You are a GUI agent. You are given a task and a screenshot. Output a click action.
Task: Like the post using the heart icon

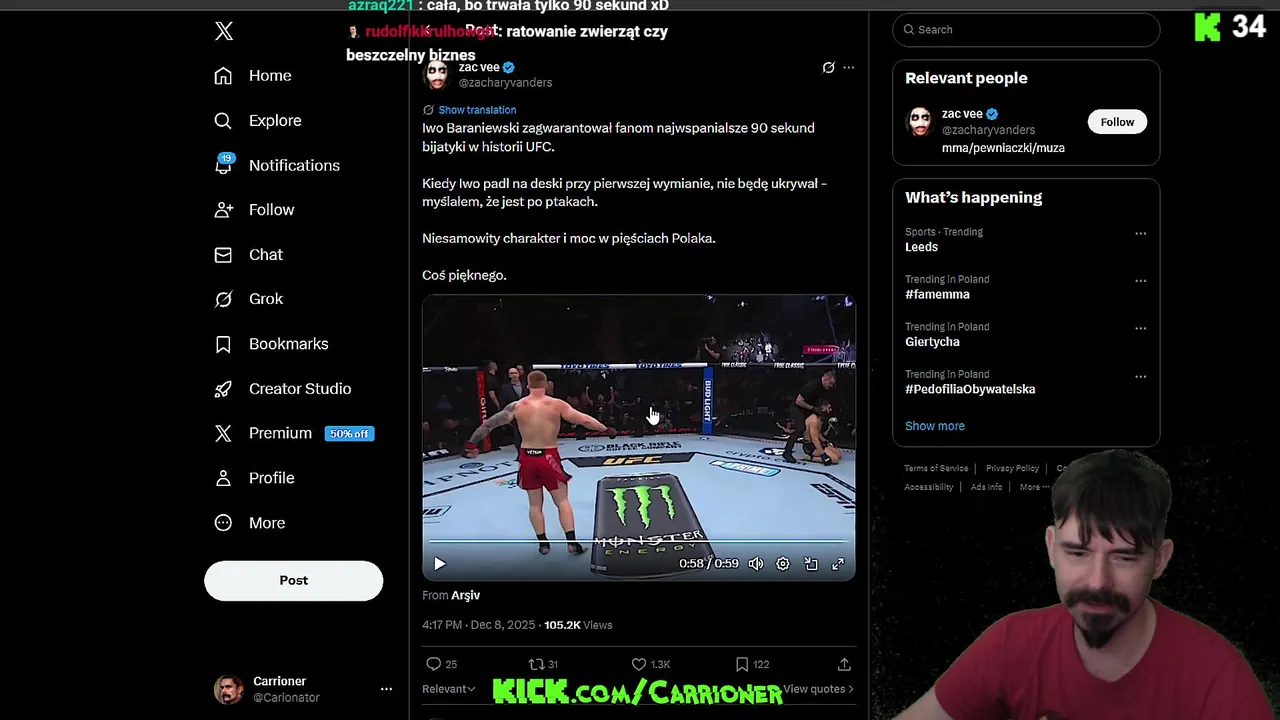tap(639, 664)
